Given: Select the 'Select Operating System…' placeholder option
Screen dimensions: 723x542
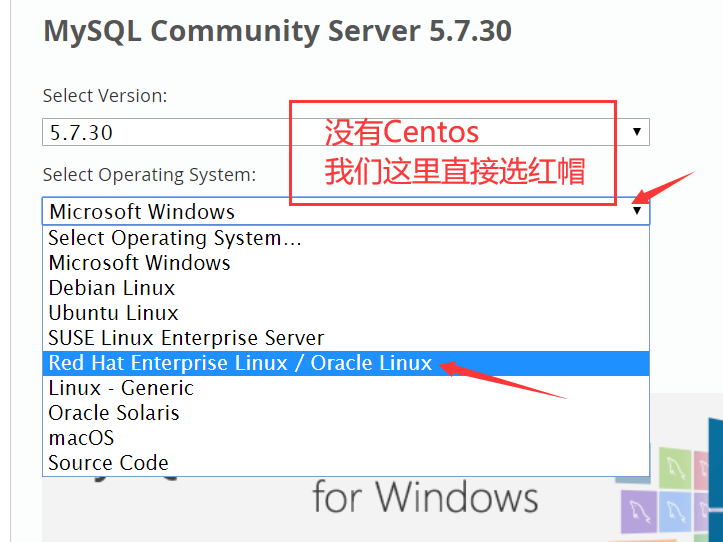Looking at the screenshot, I should pyautogui.click(x=175, y=238).
